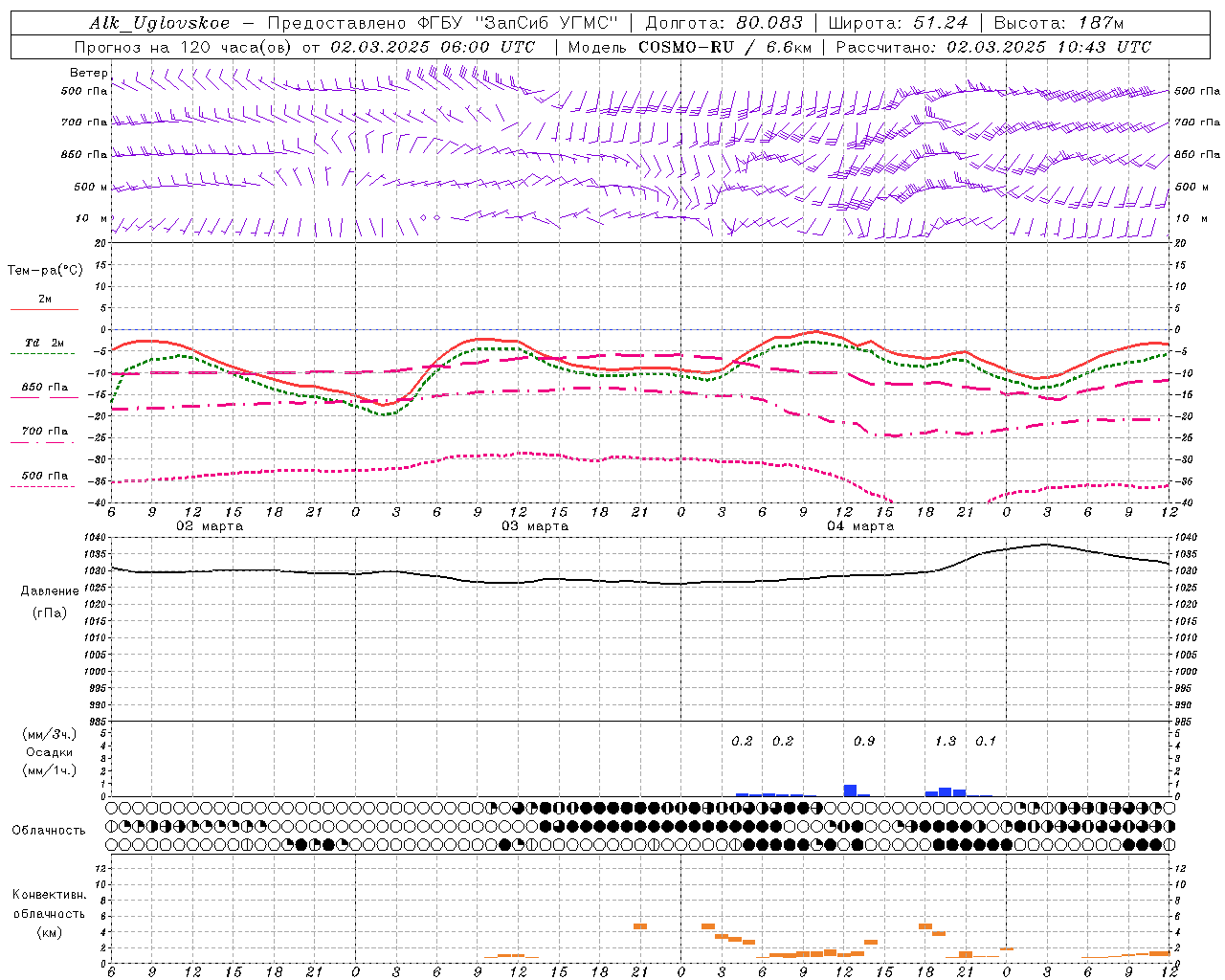Select the forecast start text 02.03.2025 06:00 UTC

(x=434, y=47)
